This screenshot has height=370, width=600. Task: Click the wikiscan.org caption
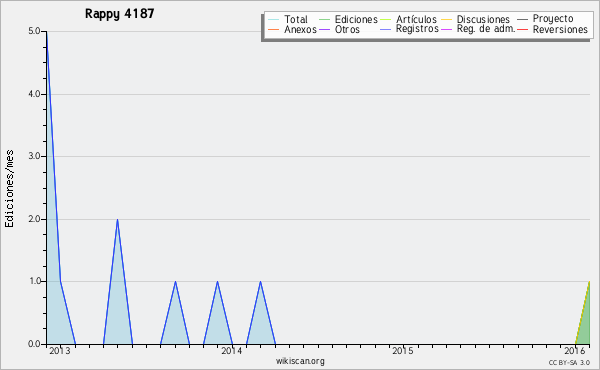click(x=300, y=361)
